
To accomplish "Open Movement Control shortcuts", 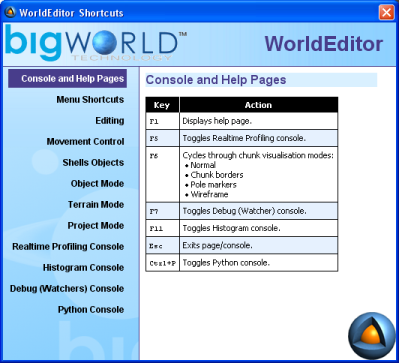I will point(85,141).
